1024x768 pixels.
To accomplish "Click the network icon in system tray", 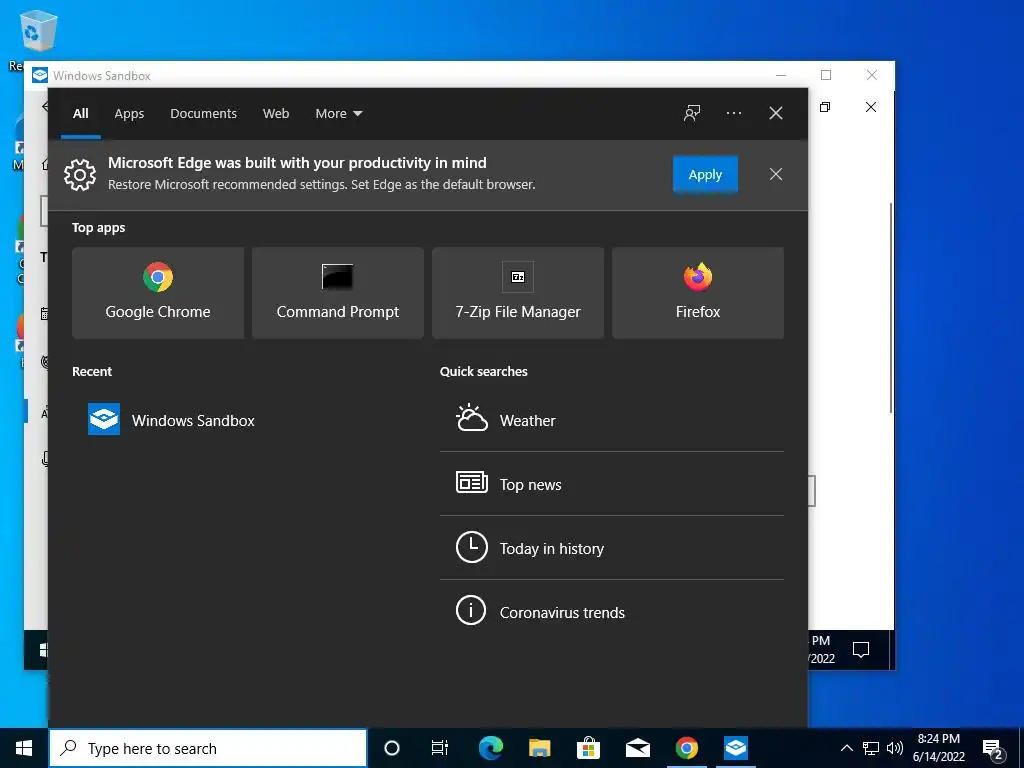I will click(x=871, y=748).
